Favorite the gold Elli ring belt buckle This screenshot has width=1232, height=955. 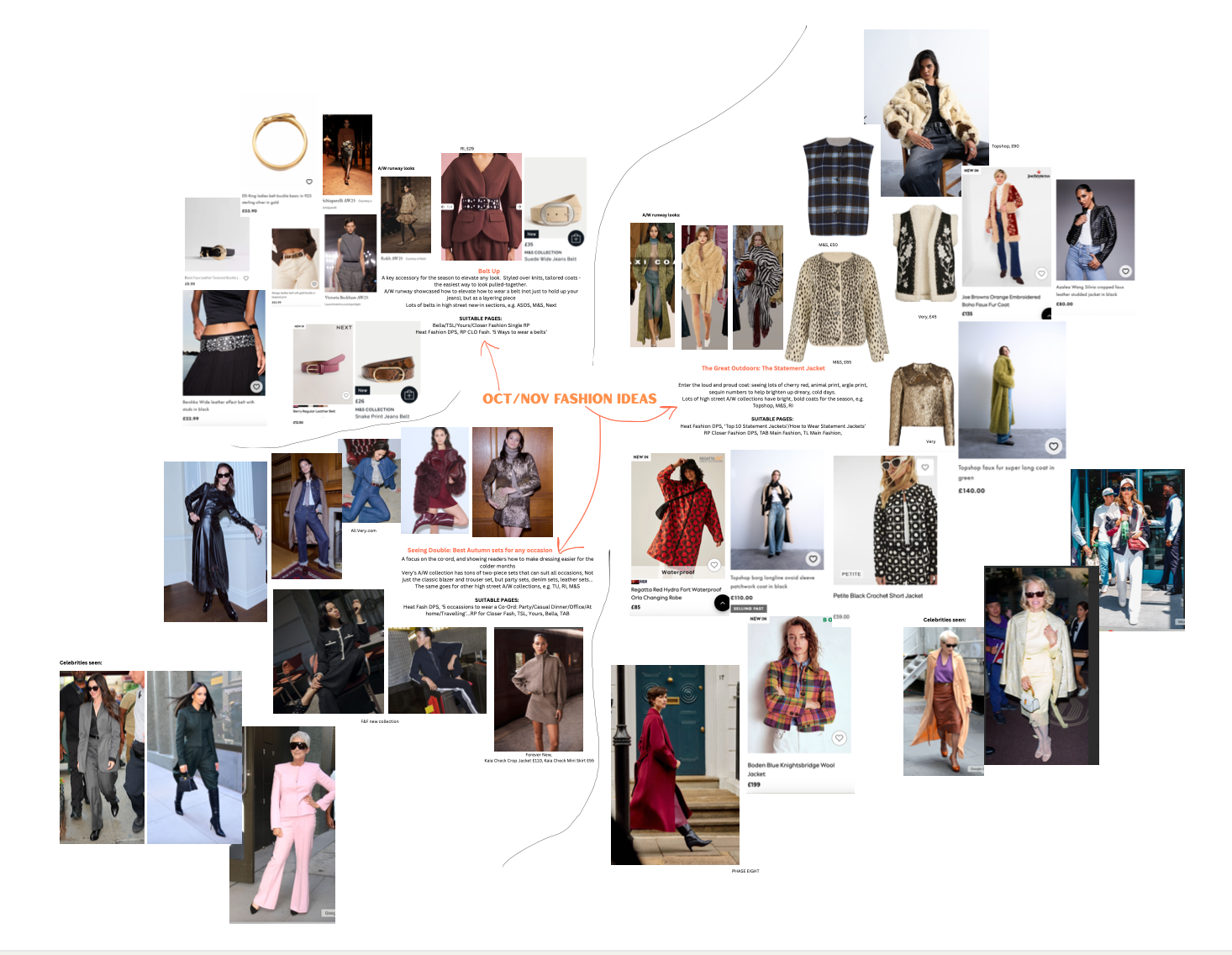click(309, 182)
